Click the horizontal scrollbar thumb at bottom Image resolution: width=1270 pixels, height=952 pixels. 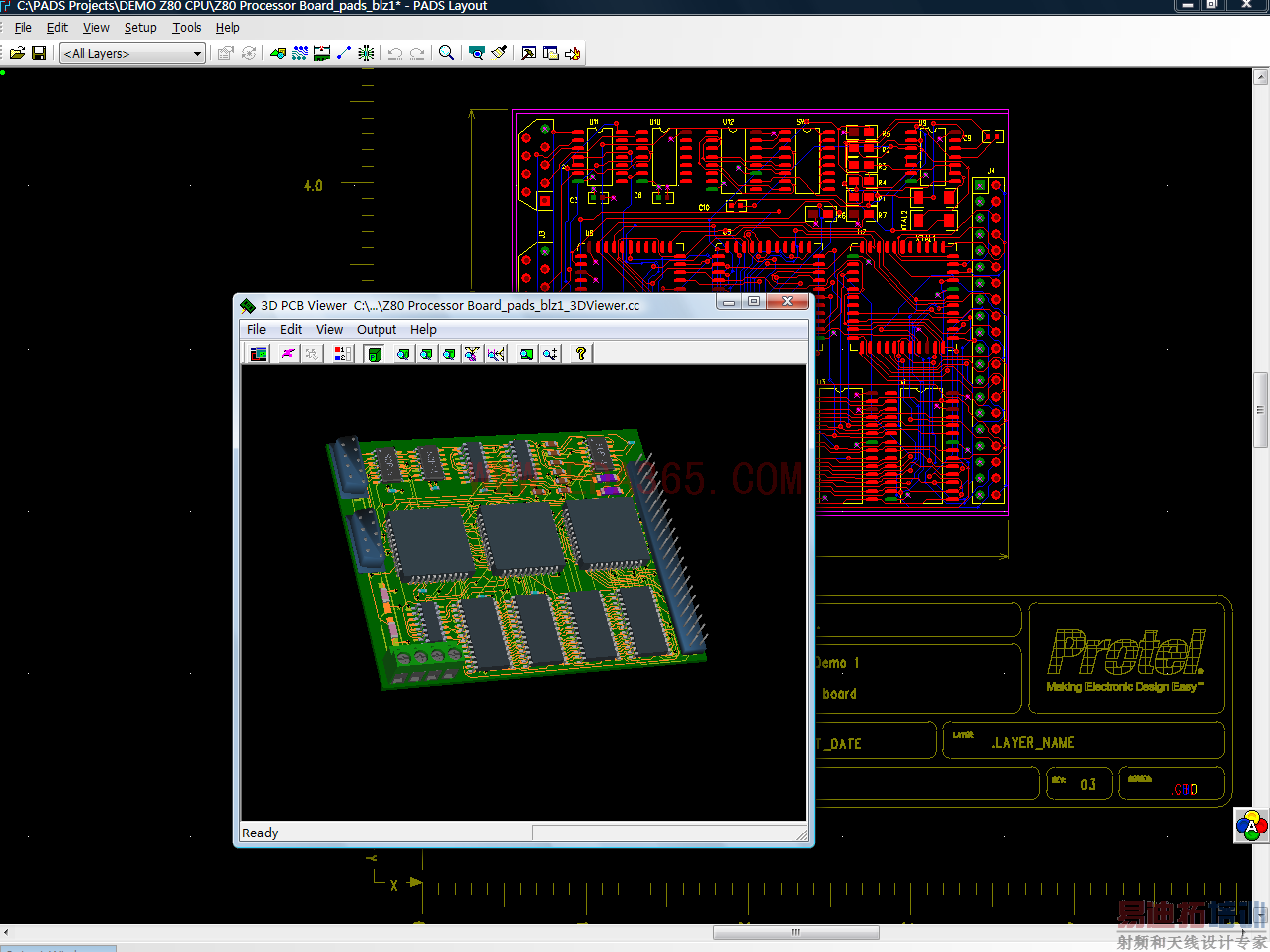(796, 933)
